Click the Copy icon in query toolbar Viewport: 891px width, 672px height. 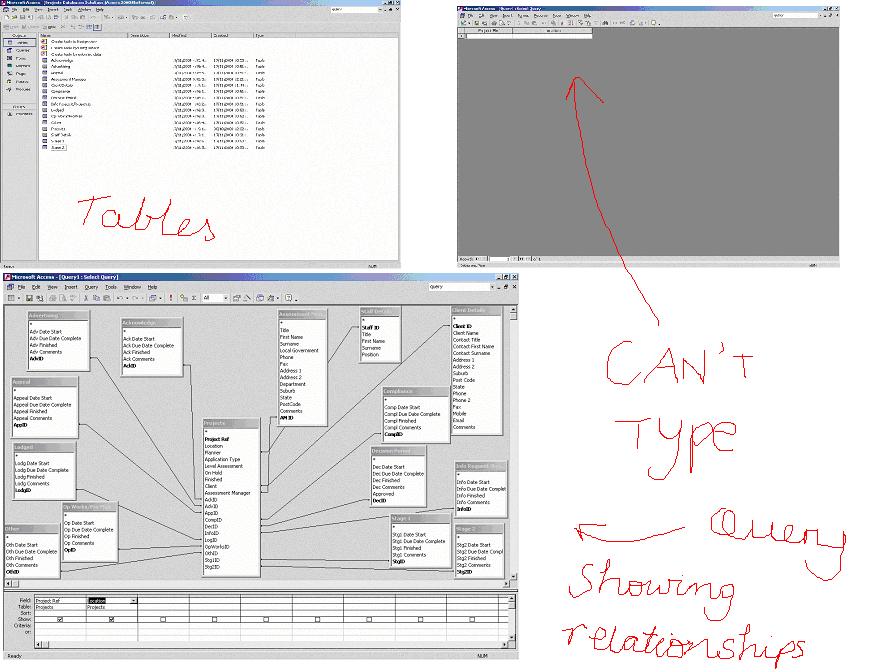pyautogui.click(x=95, y=298)
